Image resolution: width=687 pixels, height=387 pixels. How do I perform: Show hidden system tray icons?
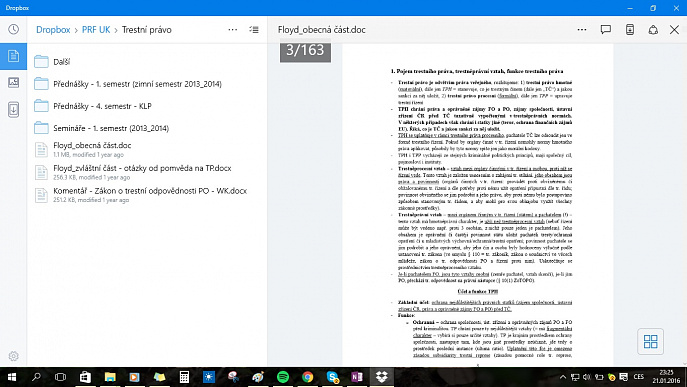(563, 377)
